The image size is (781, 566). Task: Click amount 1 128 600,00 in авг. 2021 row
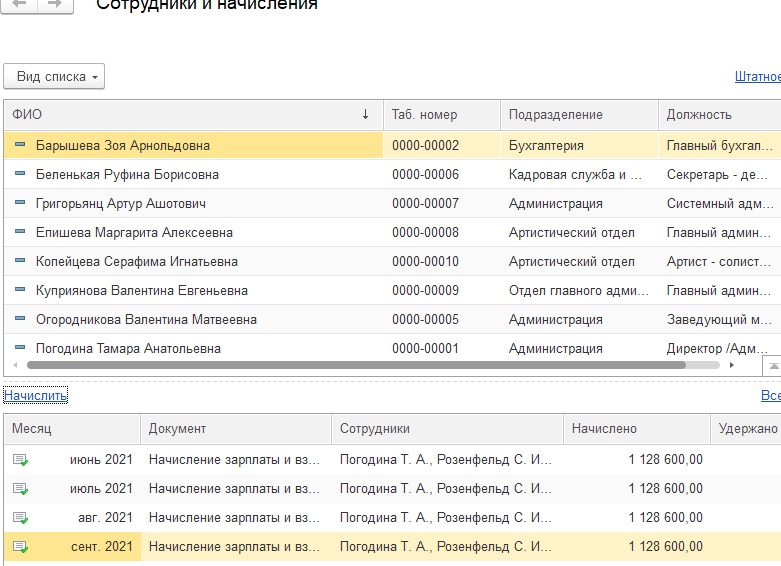point(665,517)
